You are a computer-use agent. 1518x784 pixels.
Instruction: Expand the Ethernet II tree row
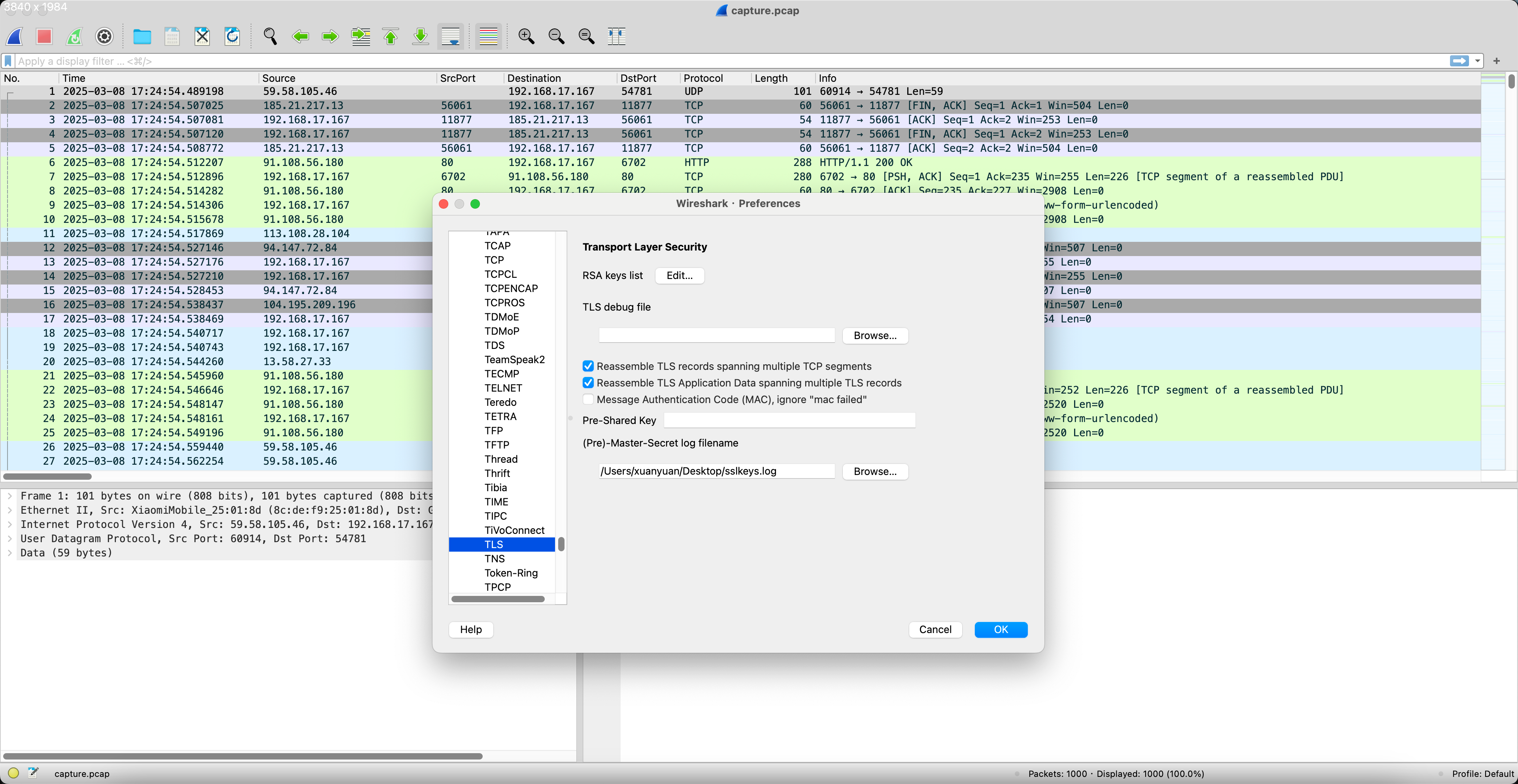[10, 510]
